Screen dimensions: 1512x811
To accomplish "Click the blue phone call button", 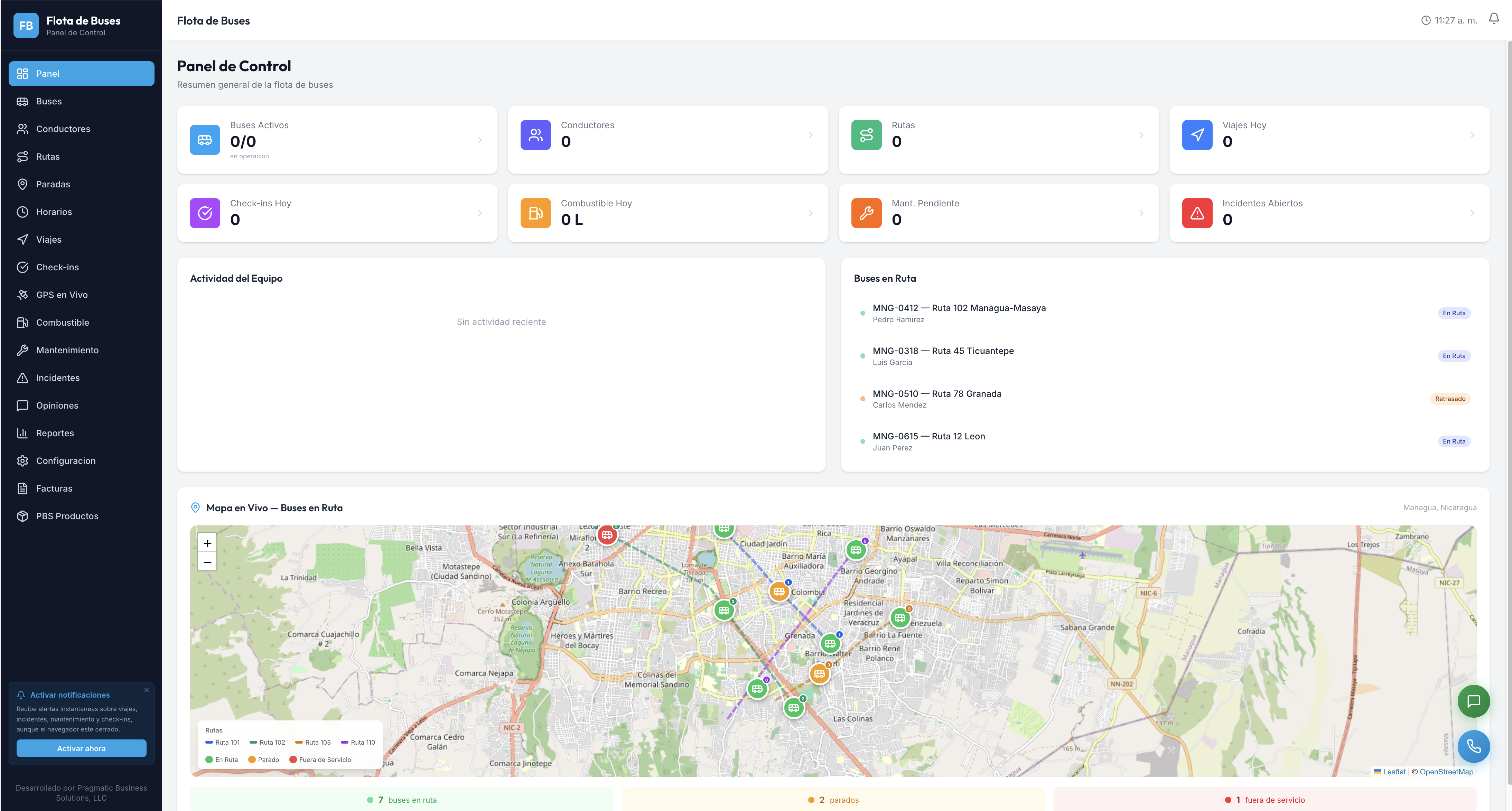I will pyautogui.click(x=1473, y=746).
